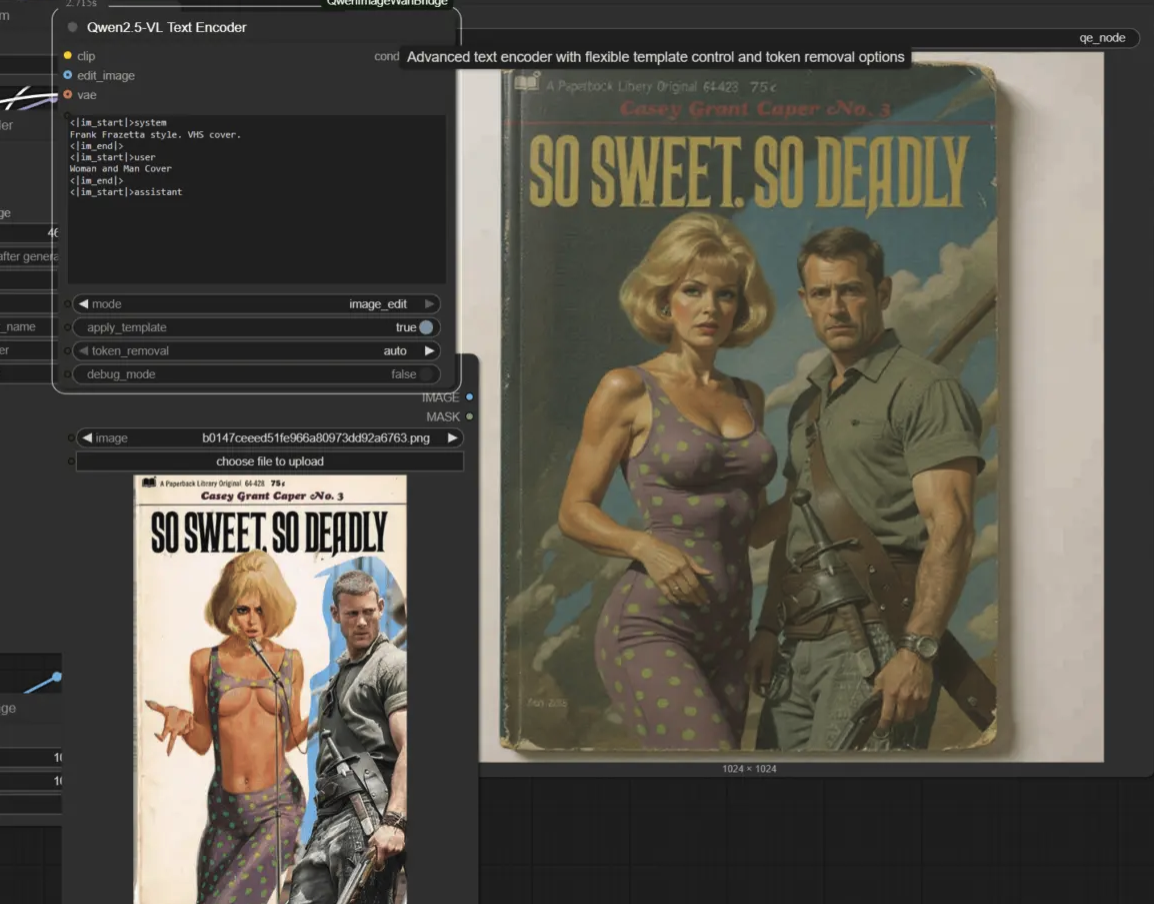
Task: Toggle the debug_mode switch
Action: (426, 374)
